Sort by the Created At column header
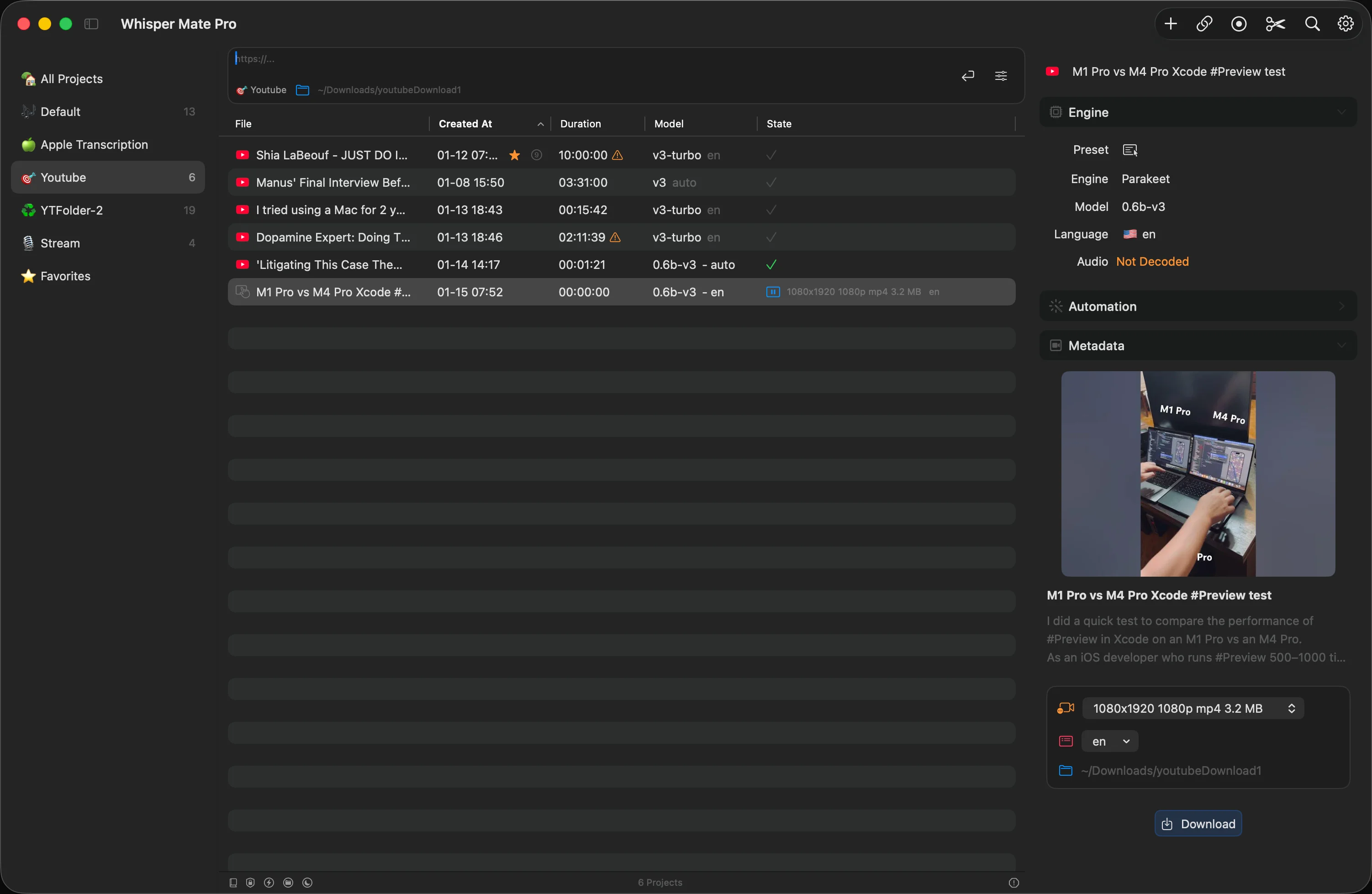Screen dimensions: 1372x894 (465, 123)
